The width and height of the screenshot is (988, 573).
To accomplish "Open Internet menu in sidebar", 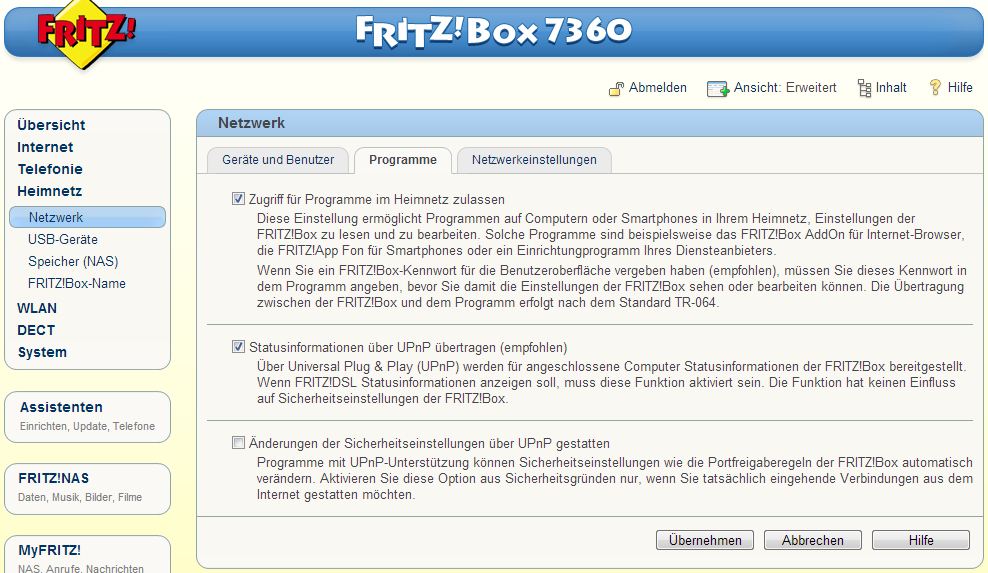I will point(45,147).
